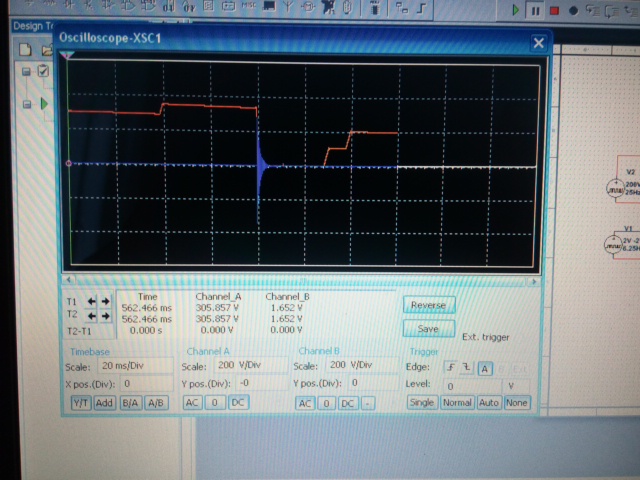Select falling edge trigger icon
Screen dimensions: 640x480
[465, 367]
